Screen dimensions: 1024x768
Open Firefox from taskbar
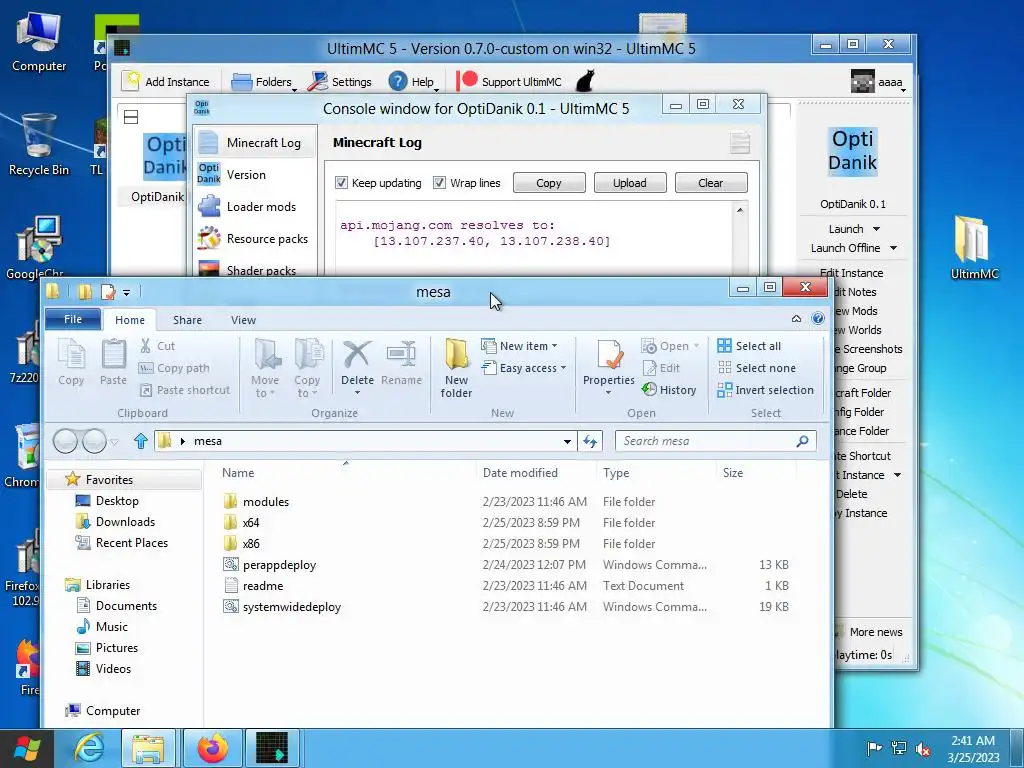213,748
